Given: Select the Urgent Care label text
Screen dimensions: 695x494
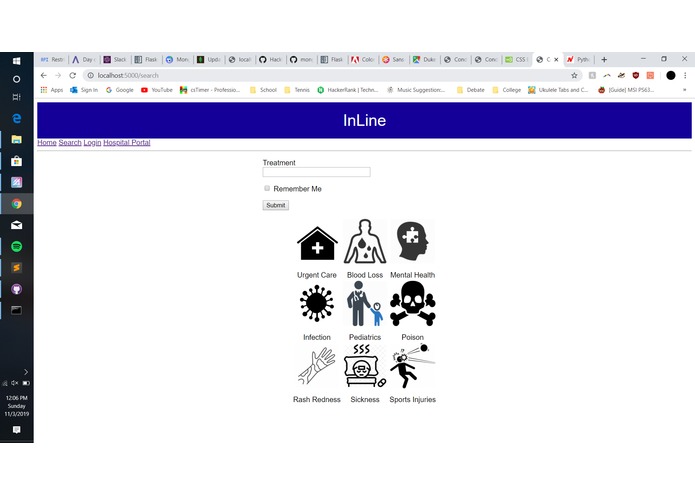Looking at the screenshot, I should coord(316,275).
